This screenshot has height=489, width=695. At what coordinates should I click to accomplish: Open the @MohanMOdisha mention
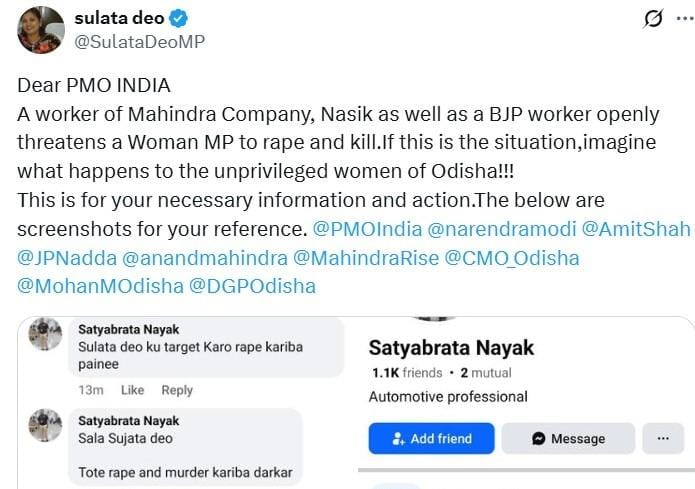click(101, 287)
